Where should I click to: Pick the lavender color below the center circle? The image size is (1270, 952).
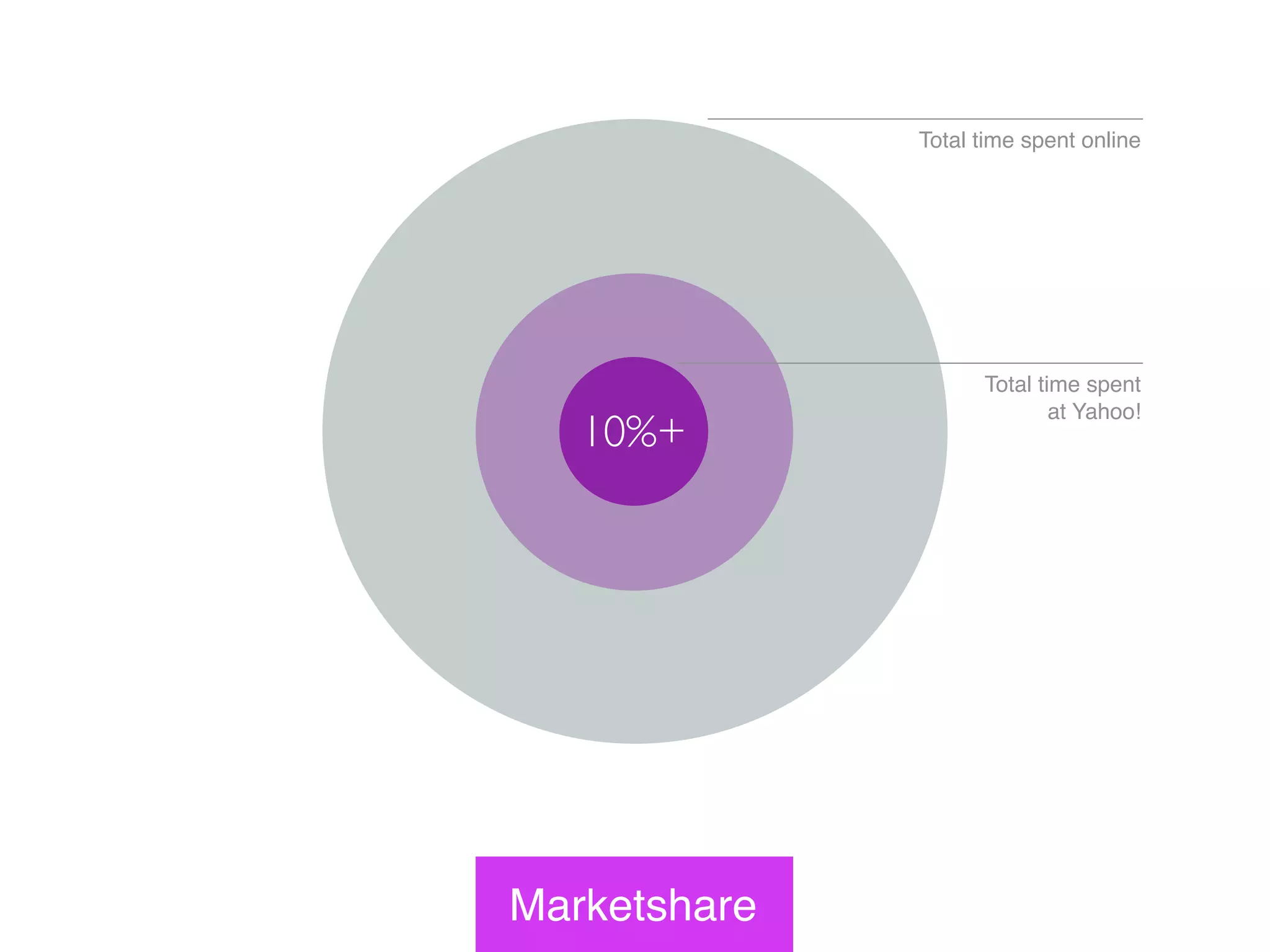click(x=634, y=549)
